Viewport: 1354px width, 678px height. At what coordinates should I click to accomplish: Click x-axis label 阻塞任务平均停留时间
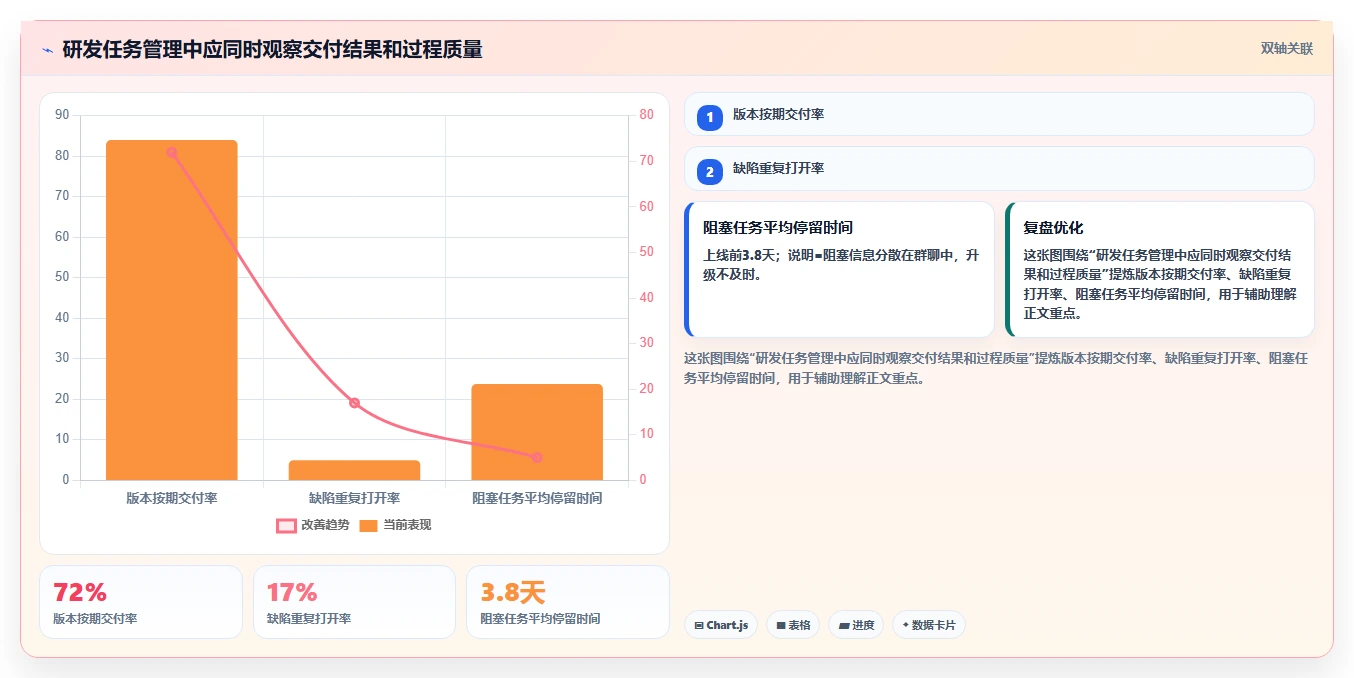[537, 498]
